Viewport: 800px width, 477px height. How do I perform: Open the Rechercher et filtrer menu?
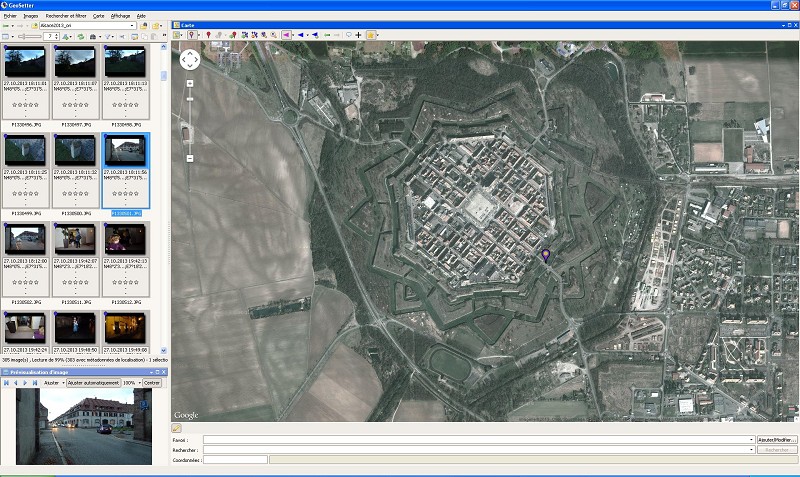pos(66,16)
